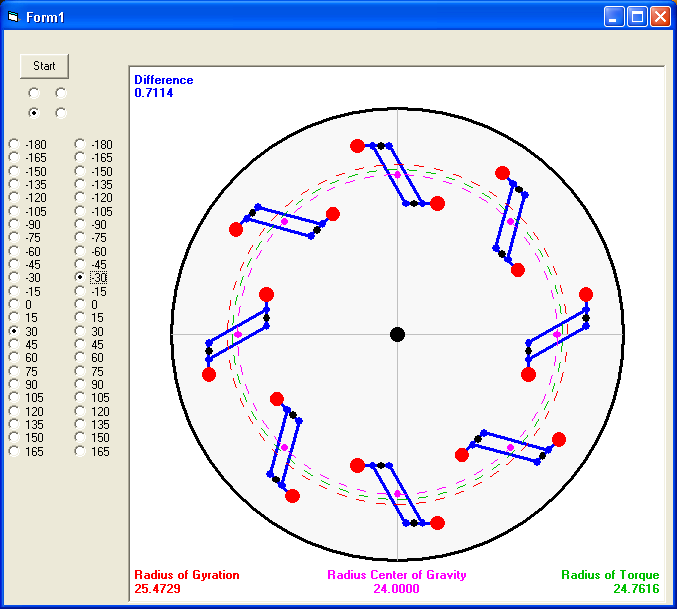
Task: Select 165 in the left angle column
Action: pos(26,451)
